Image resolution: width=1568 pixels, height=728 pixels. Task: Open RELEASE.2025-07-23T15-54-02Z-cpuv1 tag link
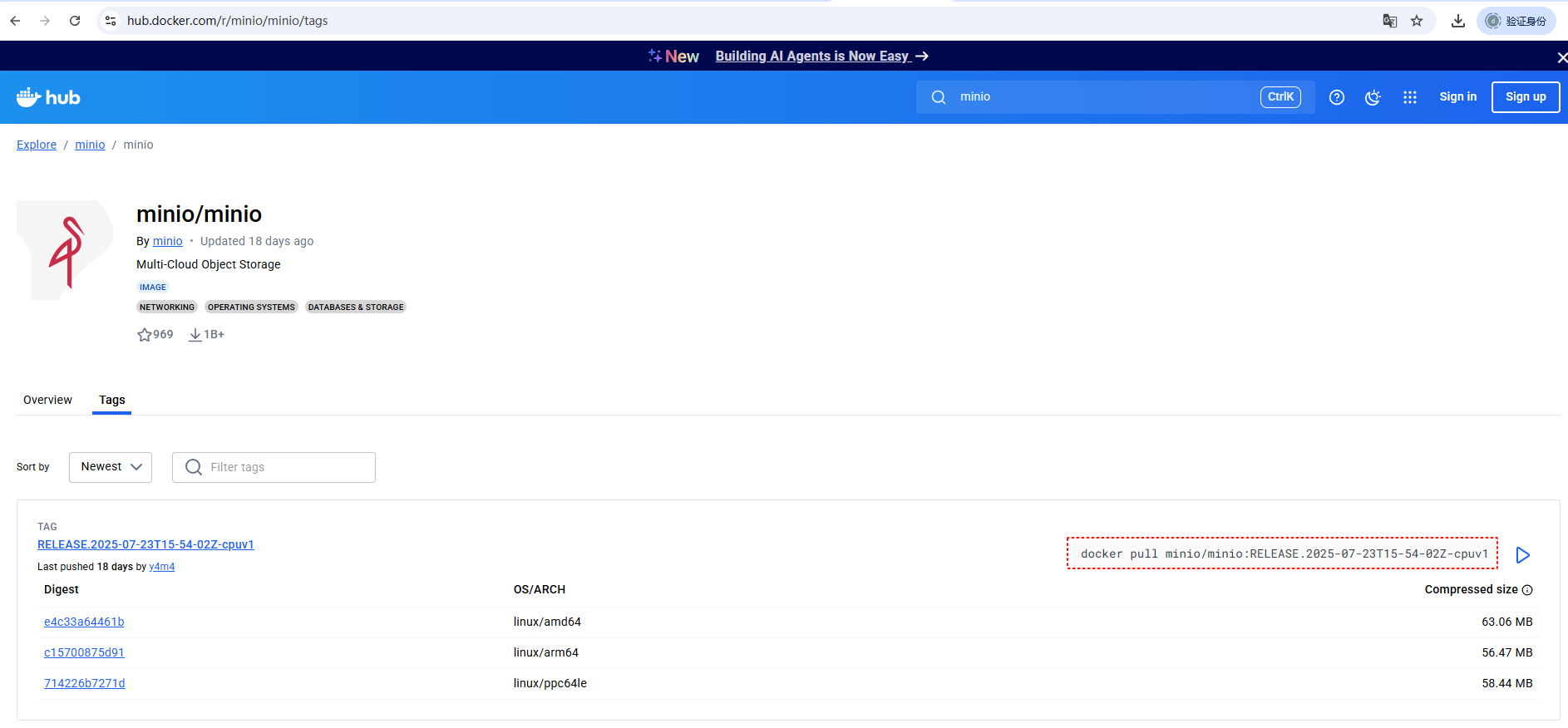145,544
